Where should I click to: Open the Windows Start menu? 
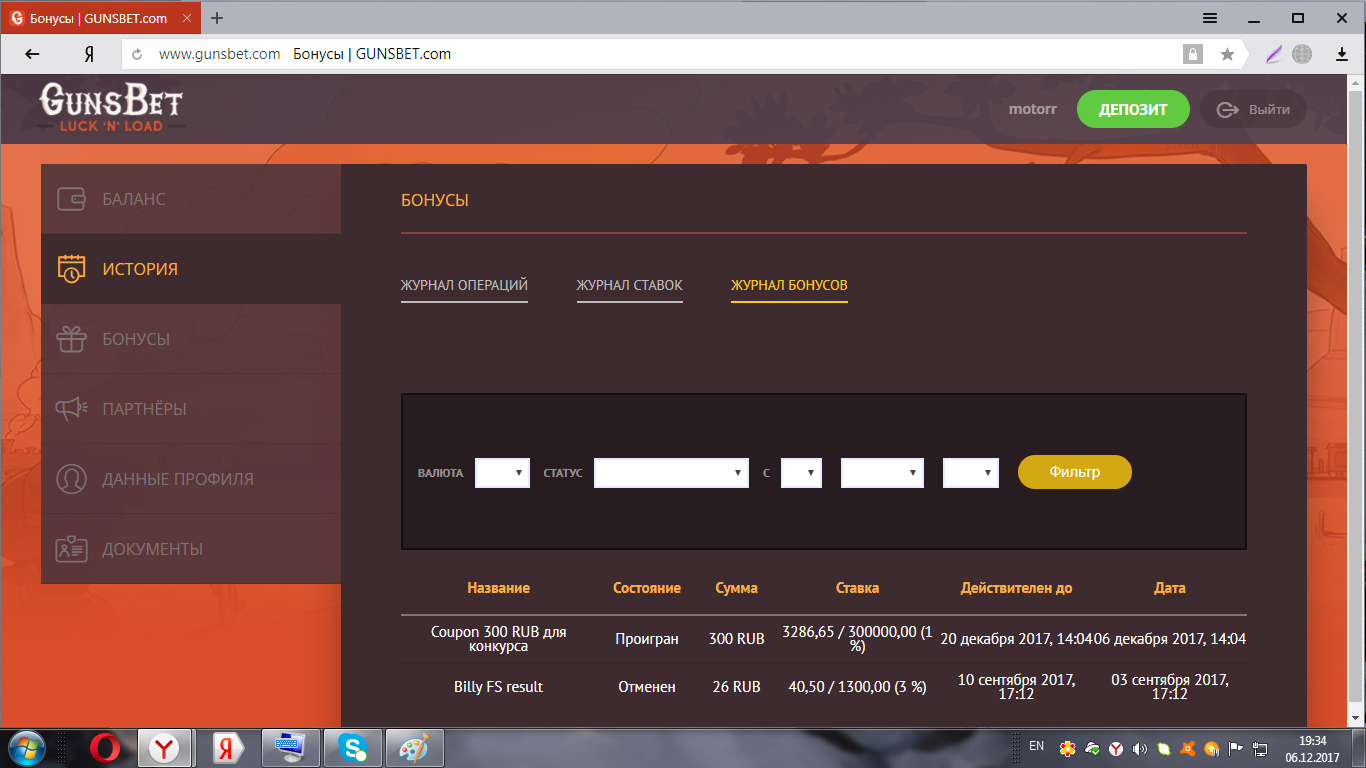pos(25,748)
